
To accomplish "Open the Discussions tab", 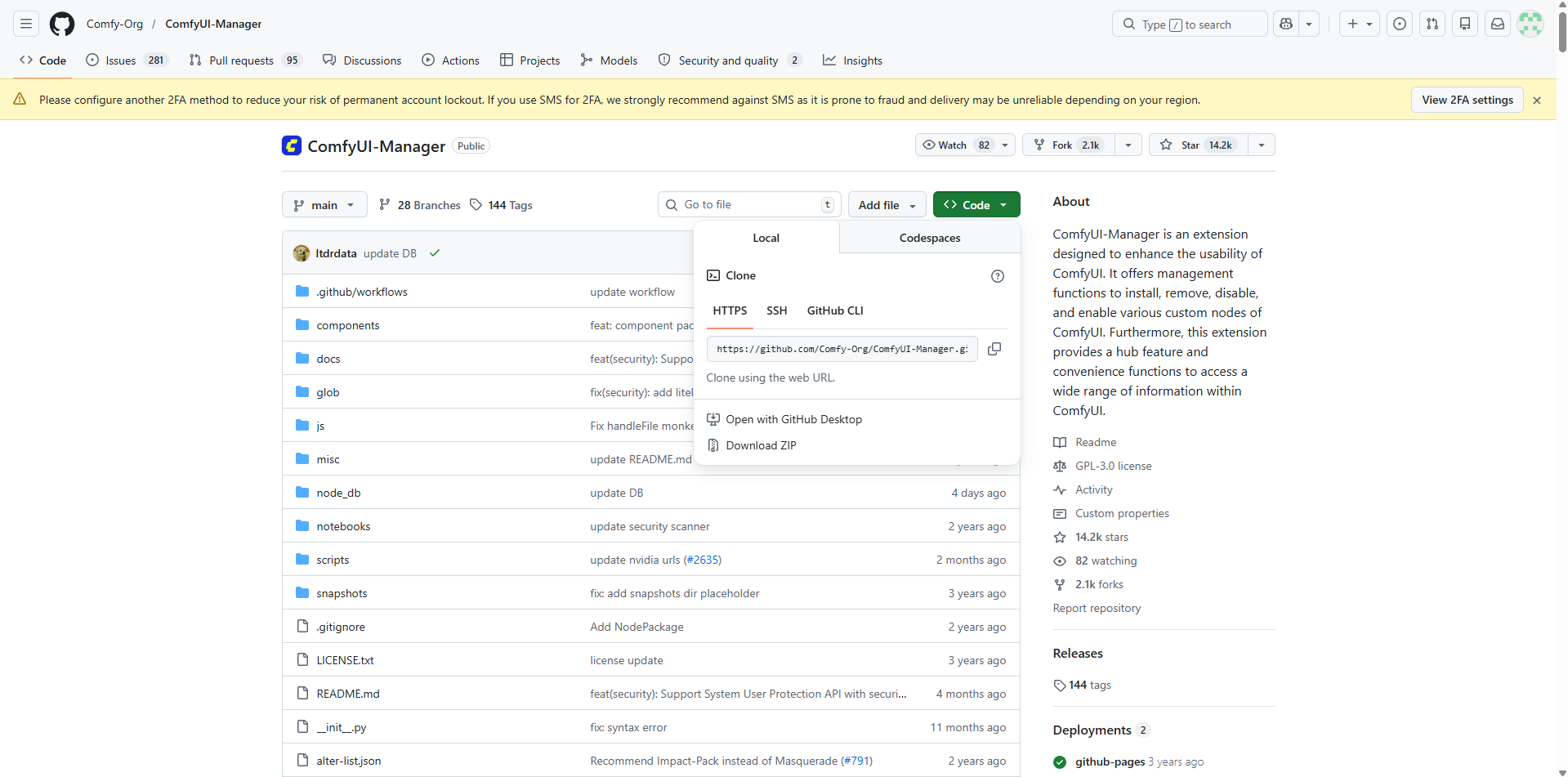I will tap(362, 60).
